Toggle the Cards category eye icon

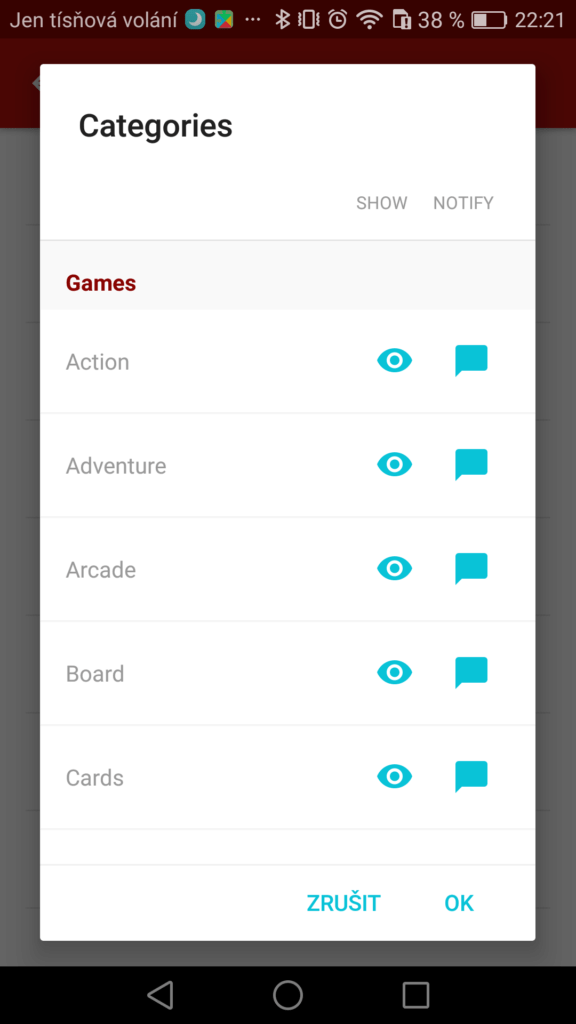tap(394, 776)
